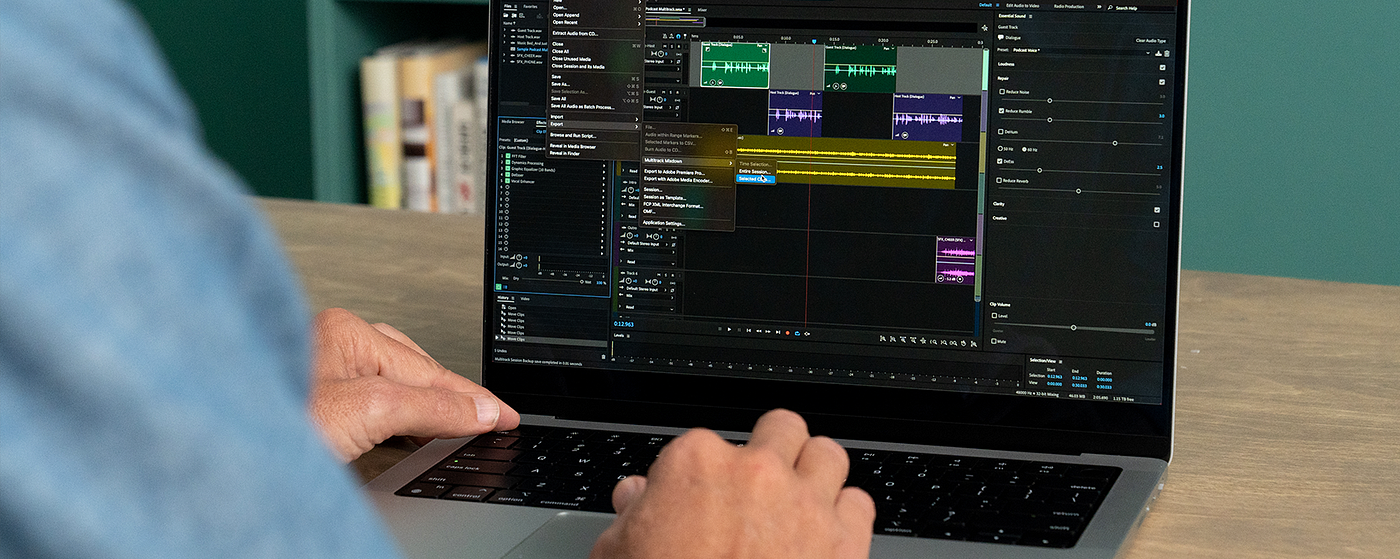Image resolution: width=1400 pixels, height=559 pixels.
Task: Open Track 4 Default Stereo Input dropdown
Action: coord(648,288)
